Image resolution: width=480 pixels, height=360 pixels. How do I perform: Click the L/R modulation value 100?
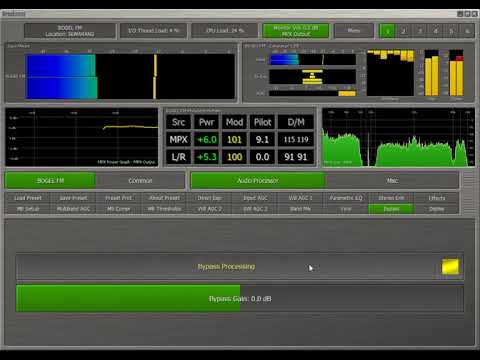point(234,157)
